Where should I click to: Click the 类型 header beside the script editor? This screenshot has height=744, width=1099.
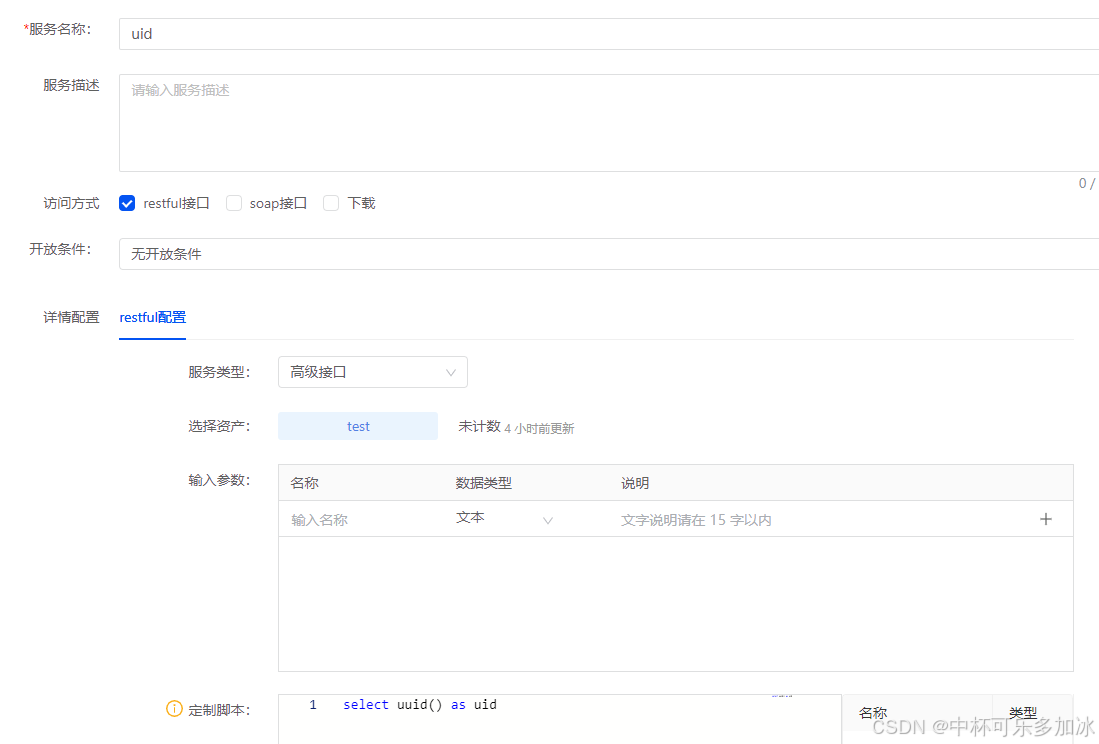click(1023, 713)
